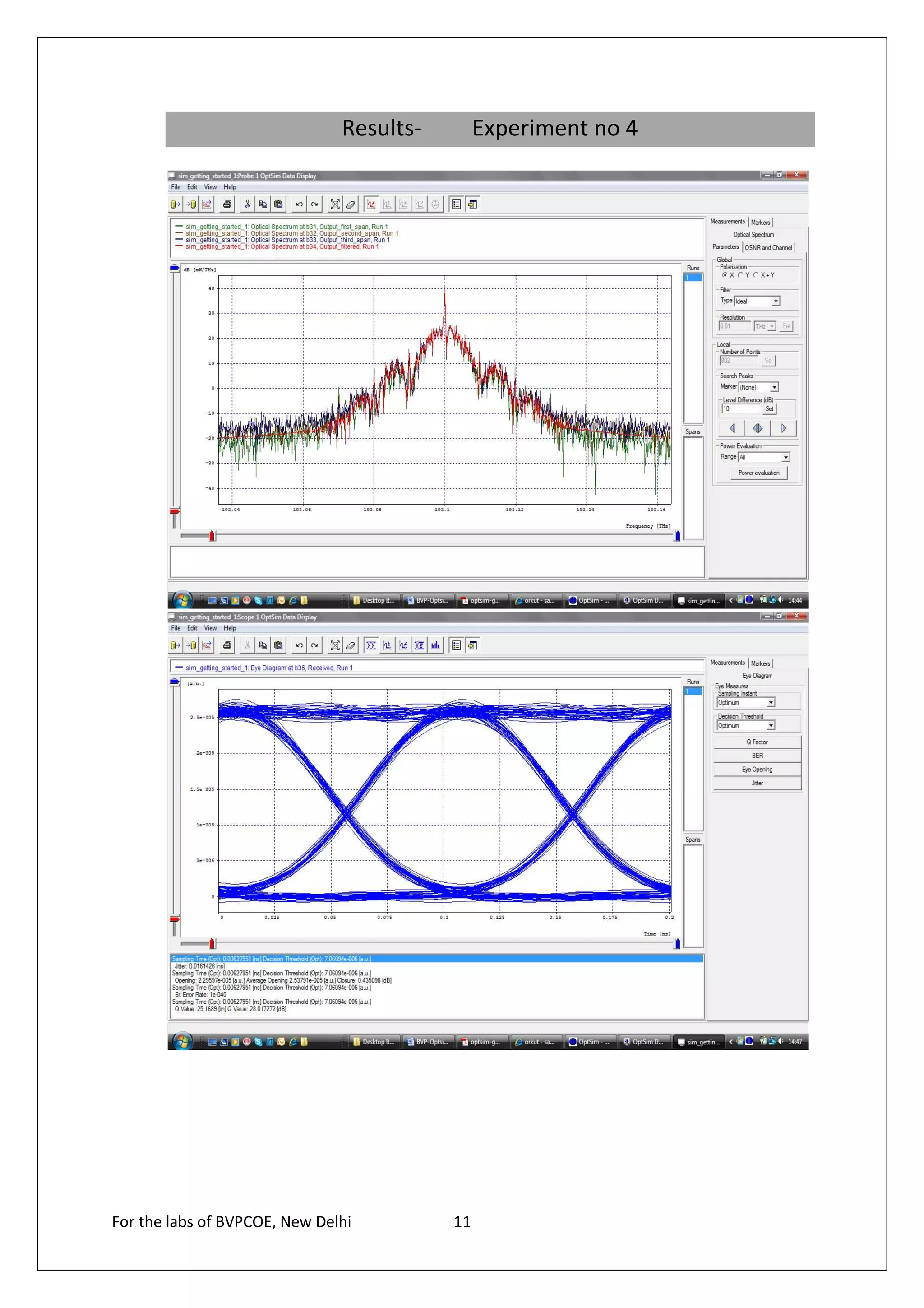Click histogram icon in the Scope 1 toolbar
Screen dimensions: 924x1308
coord(435,645)
